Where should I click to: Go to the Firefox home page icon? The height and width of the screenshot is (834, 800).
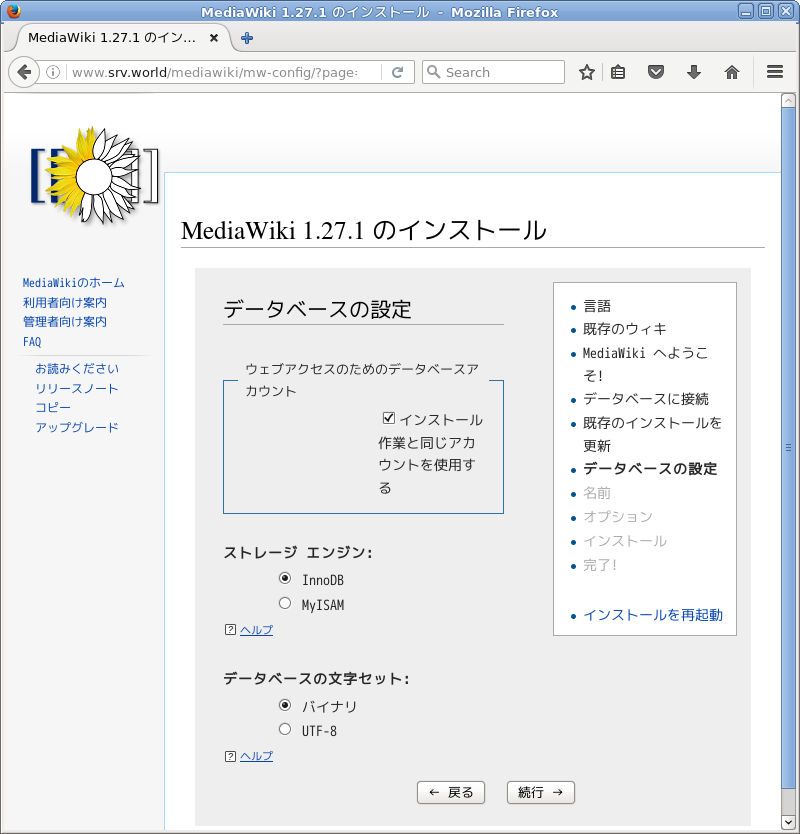tap(732, 72)
